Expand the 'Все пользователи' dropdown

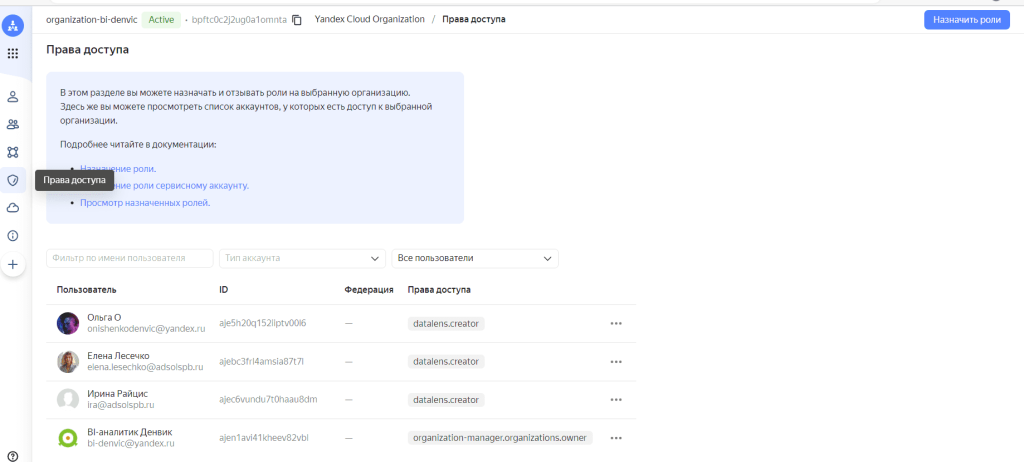tap(475, 258)
